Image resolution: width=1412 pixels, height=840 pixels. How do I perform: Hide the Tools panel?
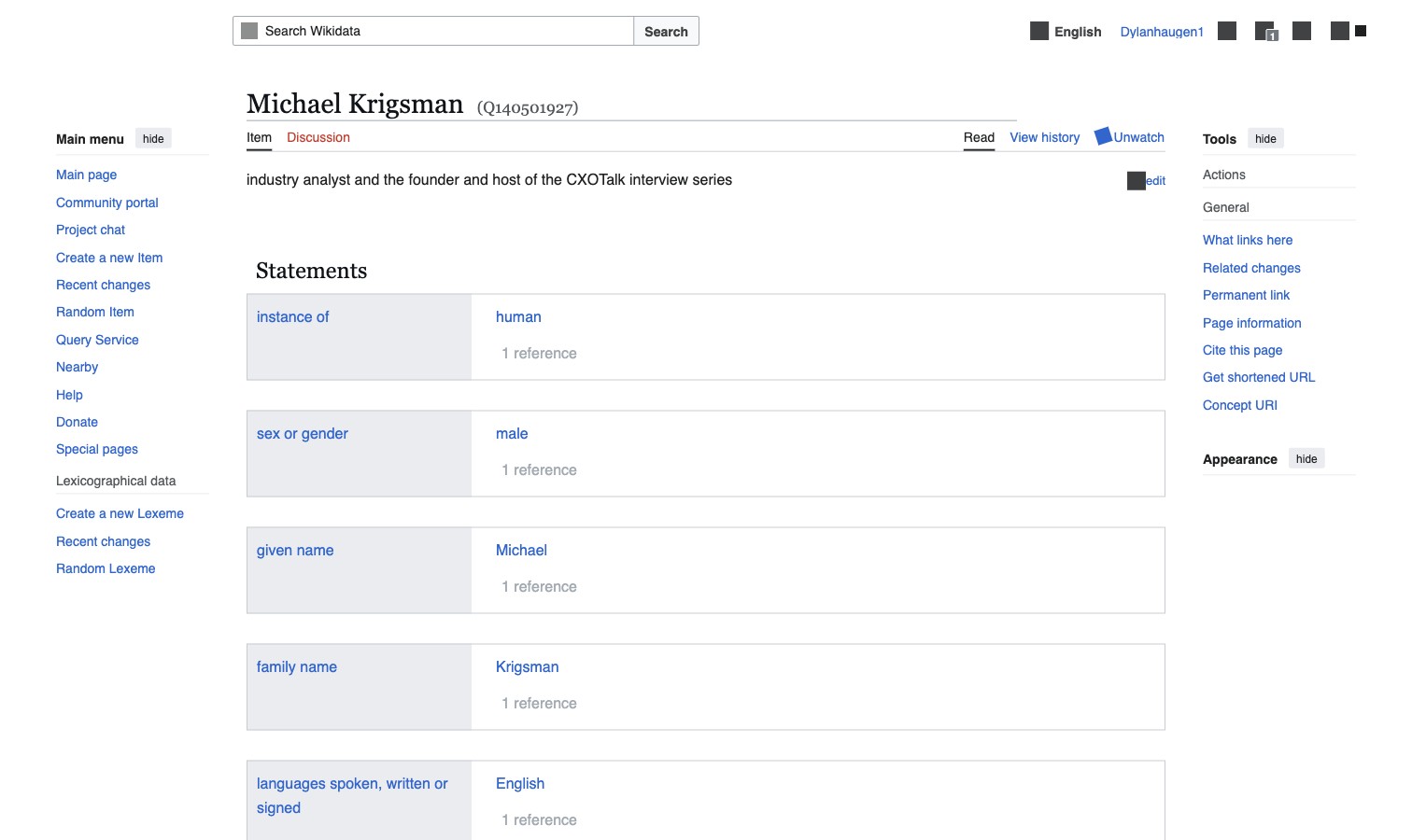pyautogui.click(x=1265, y=139)
